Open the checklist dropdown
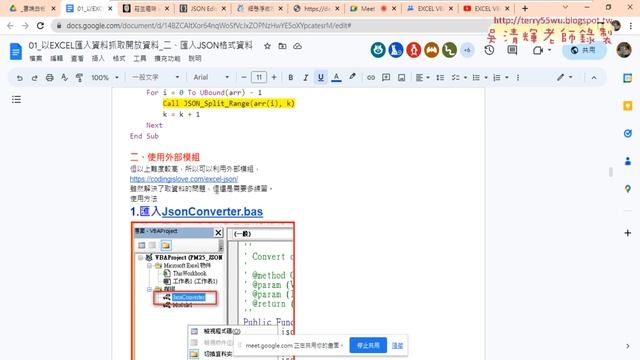This screenshot has height=360, width=640. pyautogui.click(x=459, y=77)
